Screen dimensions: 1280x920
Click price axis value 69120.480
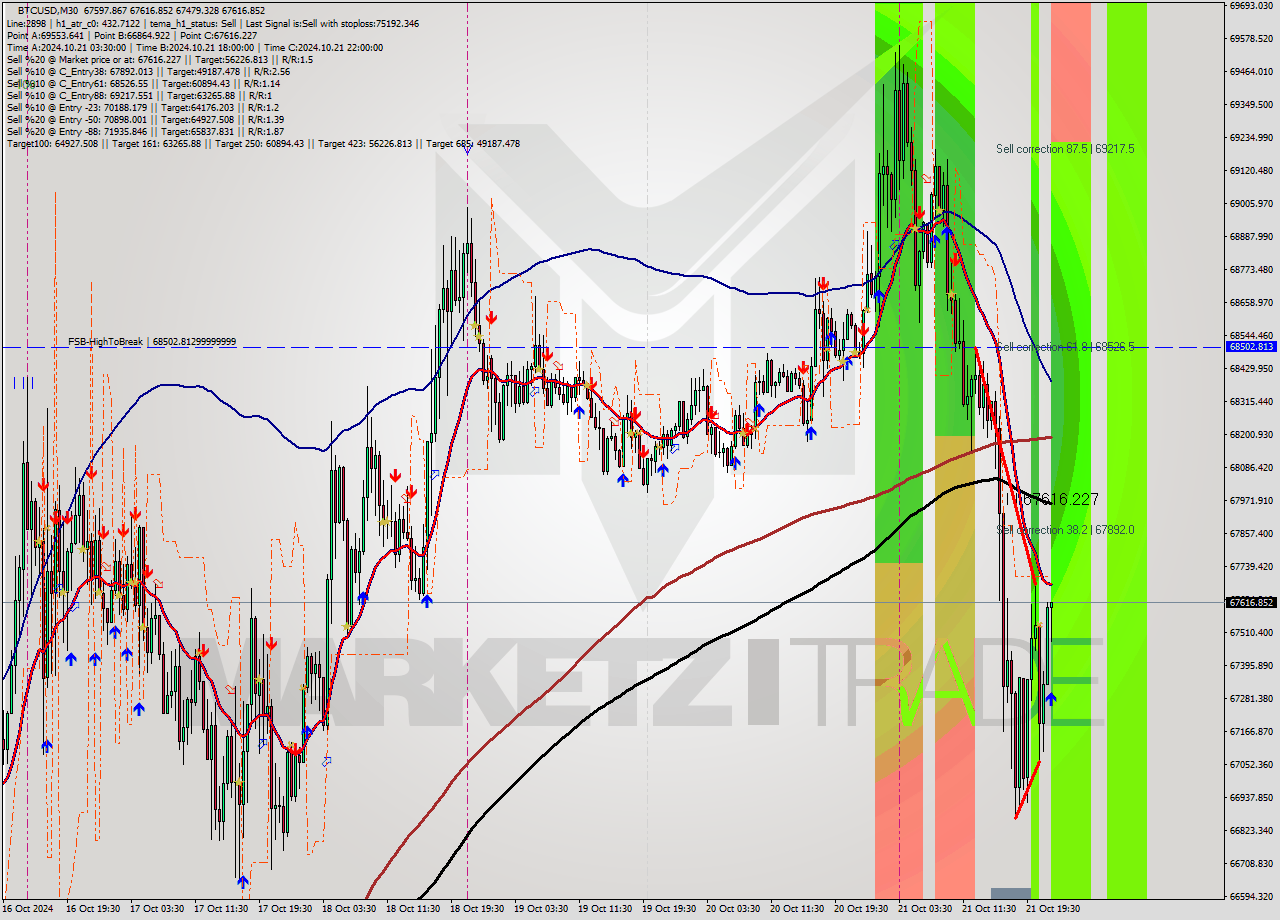pyautogui.click(x=1250, y=170)
